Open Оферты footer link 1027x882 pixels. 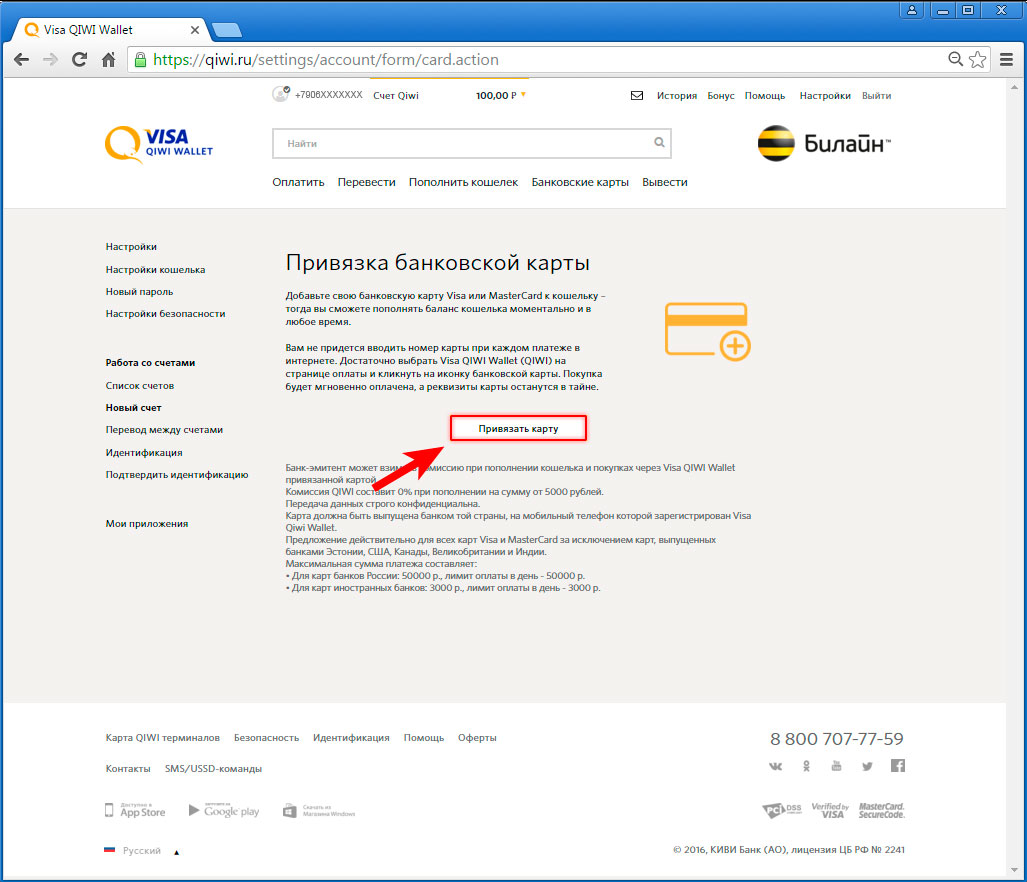(477, 737)
